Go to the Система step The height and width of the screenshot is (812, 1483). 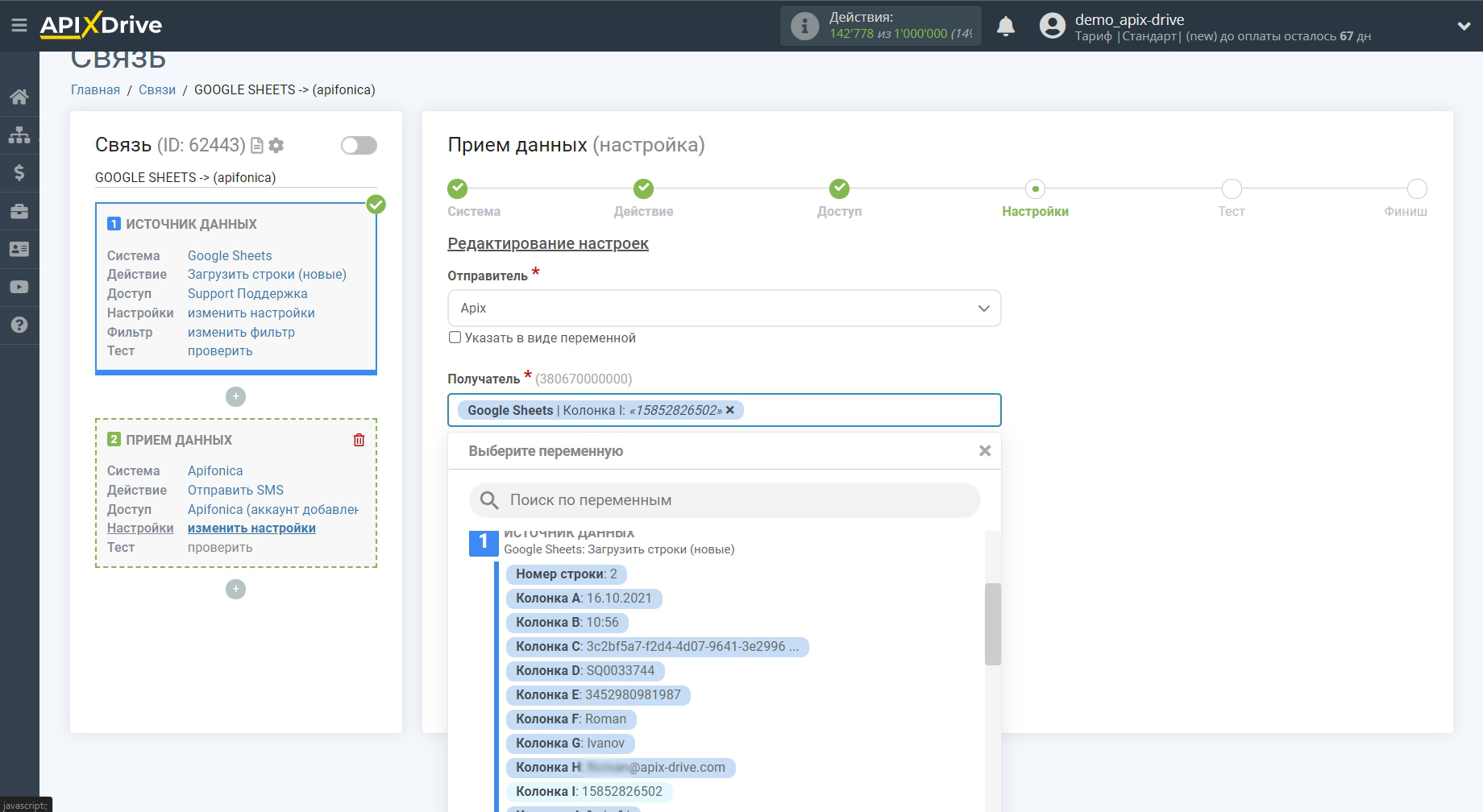(458, 188)
